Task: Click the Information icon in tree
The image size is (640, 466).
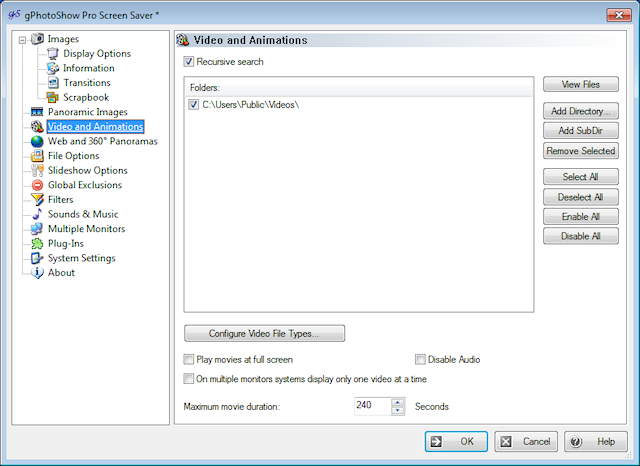Action: click(x=53, y=68)
